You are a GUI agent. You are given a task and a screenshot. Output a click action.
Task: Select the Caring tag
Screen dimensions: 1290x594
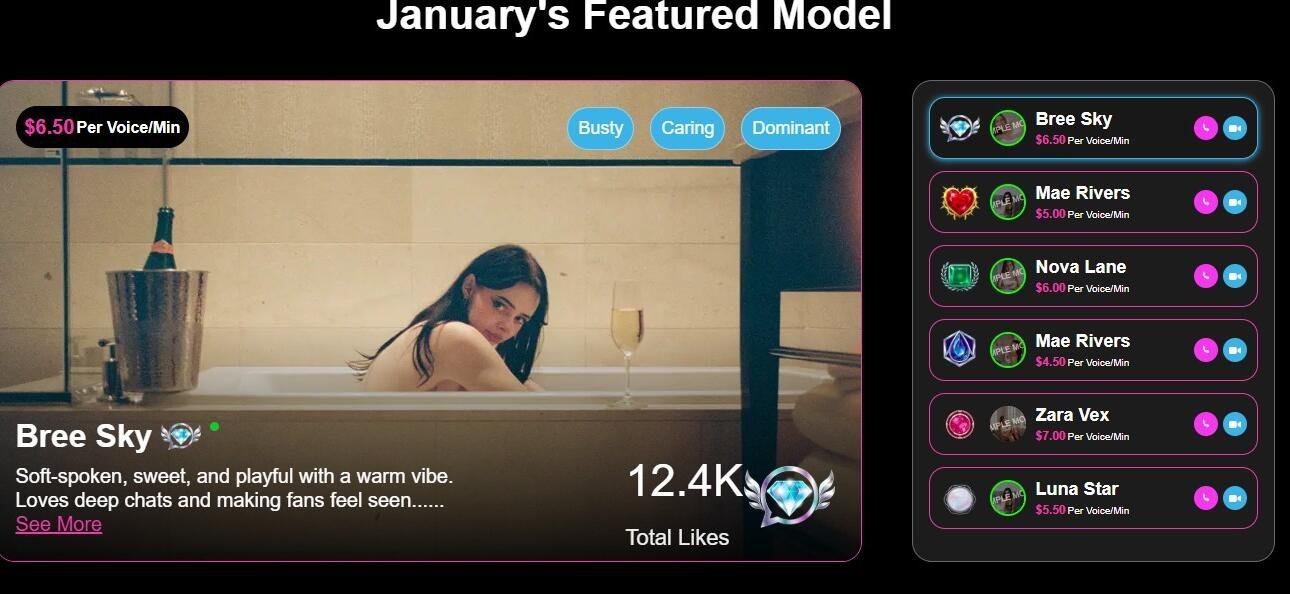point(687,128)
